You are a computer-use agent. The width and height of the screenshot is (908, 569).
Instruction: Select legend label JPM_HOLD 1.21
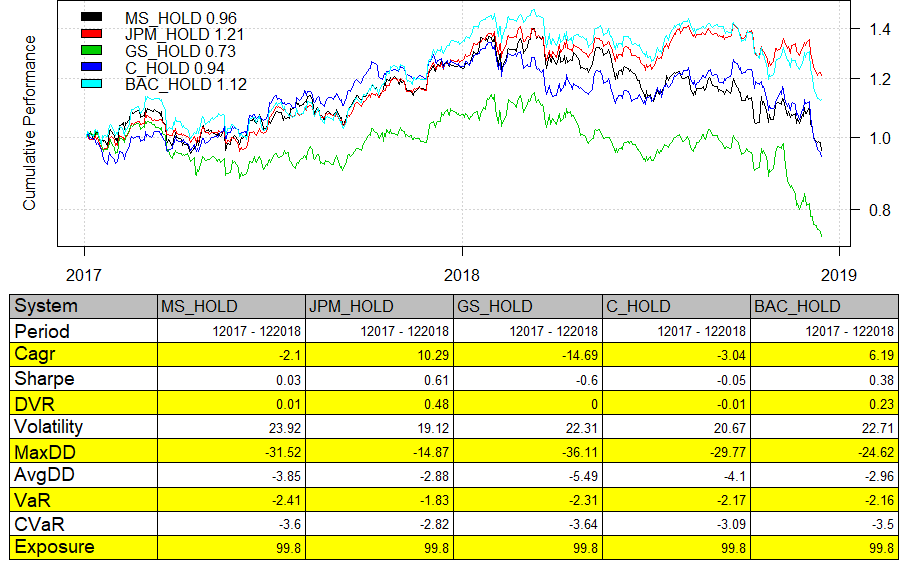coord(184,35)
